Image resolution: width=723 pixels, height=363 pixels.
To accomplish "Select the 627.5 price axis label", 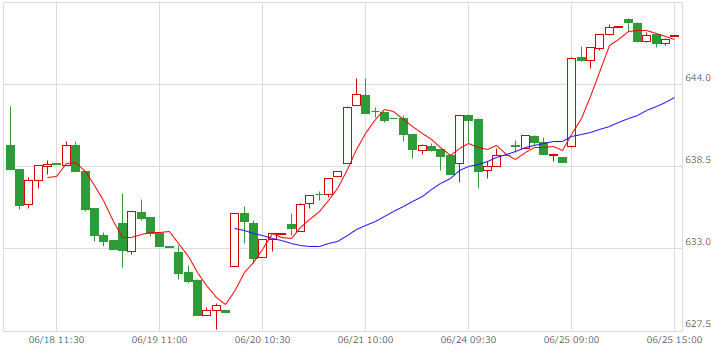I will click(x=698, y=324).
